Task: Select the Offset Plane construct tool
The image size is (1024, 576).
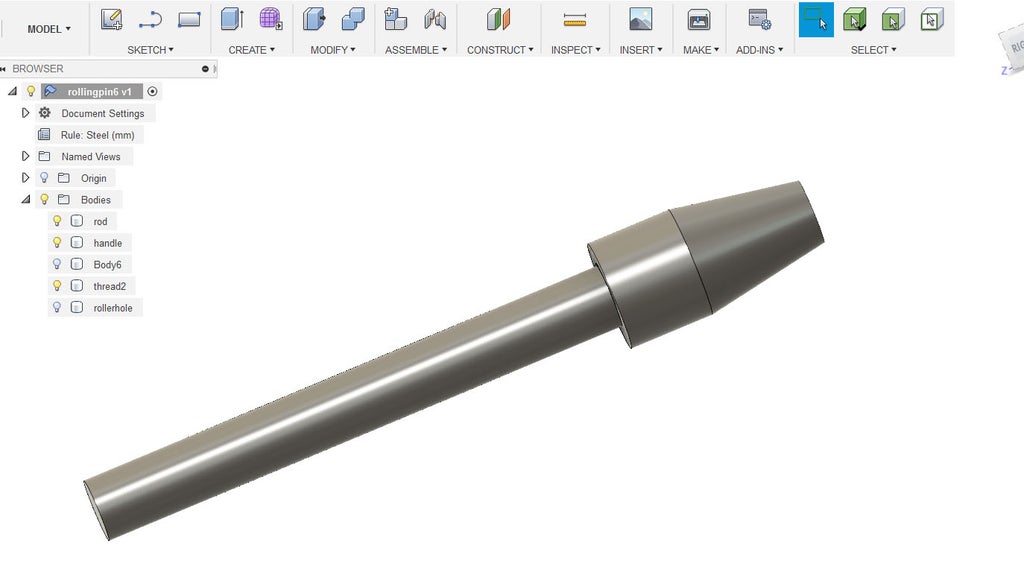Action: pos(498,19)
